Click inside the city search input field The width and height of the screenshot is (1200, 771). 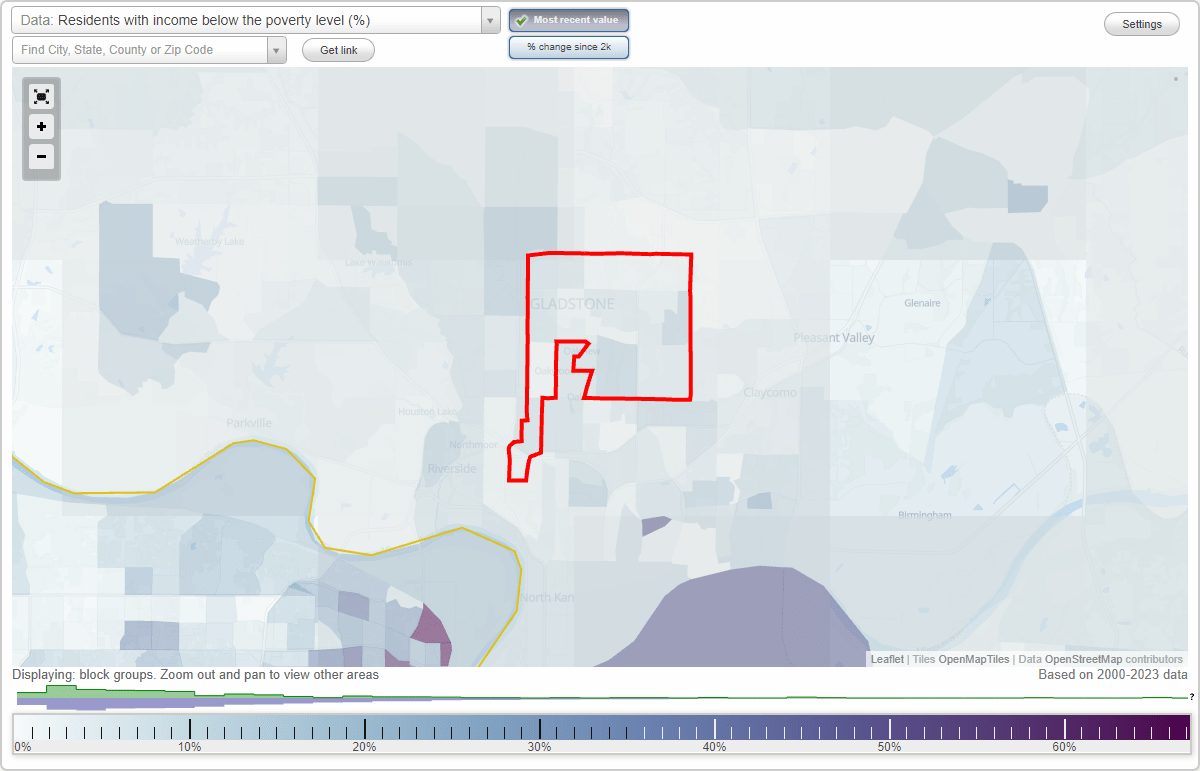point(140,49)
